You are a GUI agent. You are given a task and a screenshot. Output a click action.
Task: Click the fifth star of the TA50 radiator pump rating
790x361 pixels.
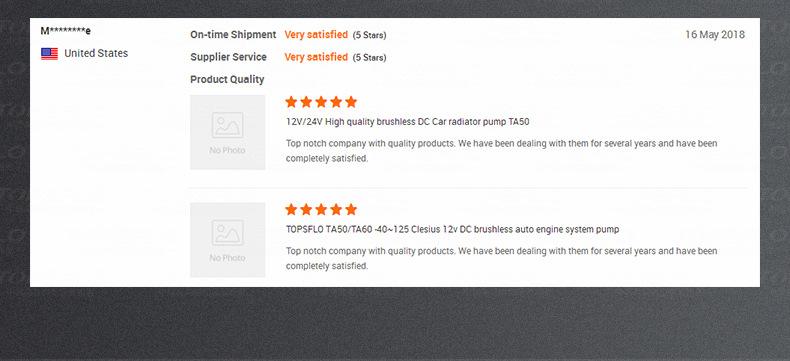(351, 102)
